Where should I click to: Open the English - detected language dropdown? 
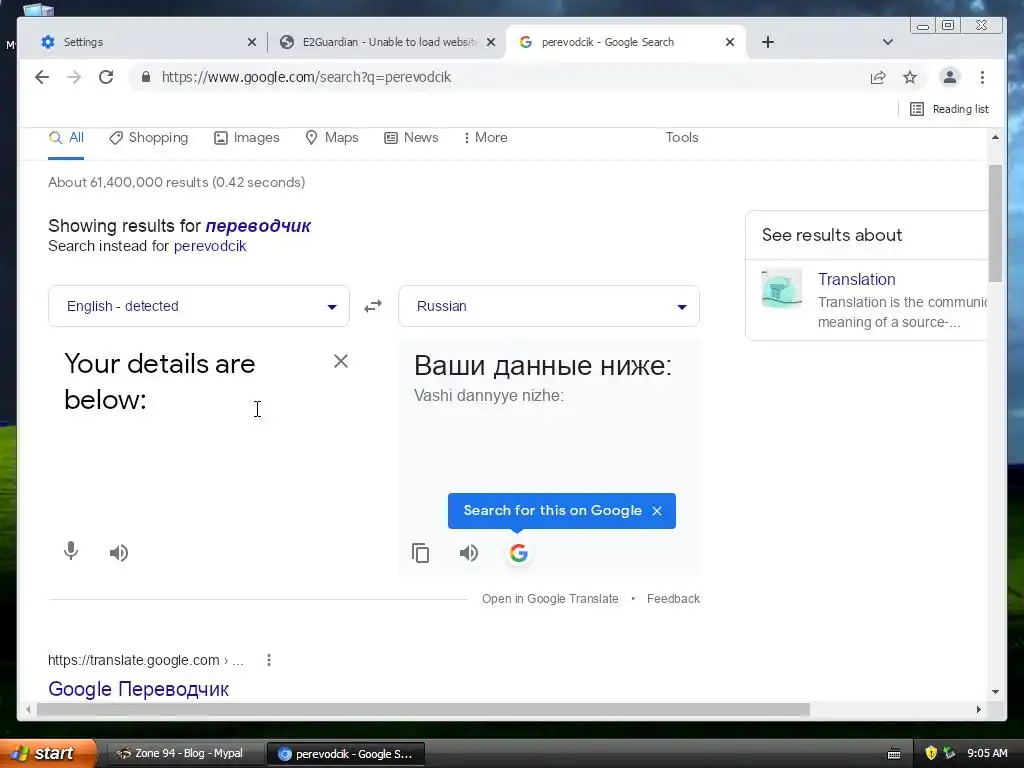tap(199, 306)
